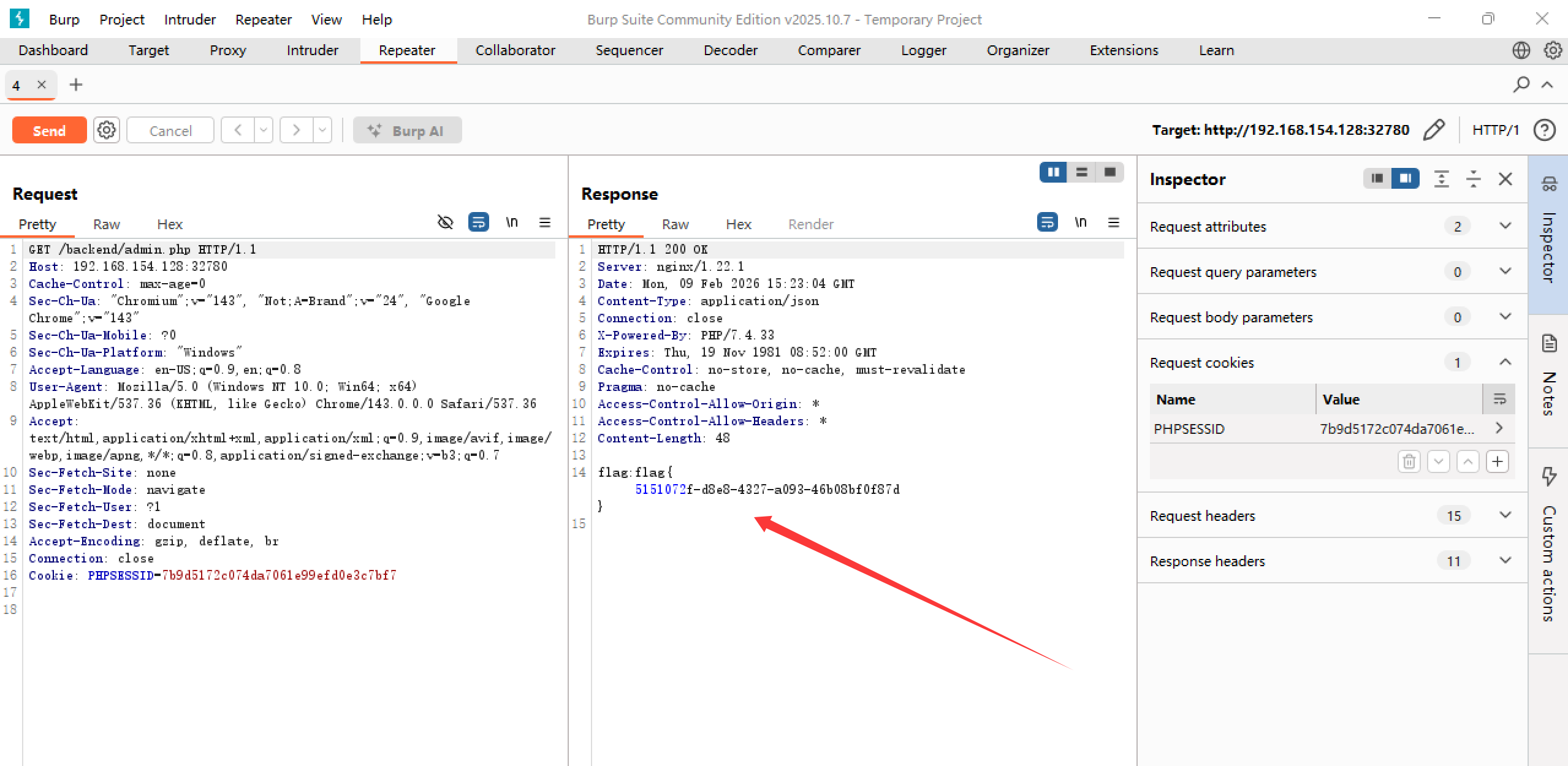Open the history back dropdown arrow
This screenshot has height=766, width=1568.
(264, 131)
